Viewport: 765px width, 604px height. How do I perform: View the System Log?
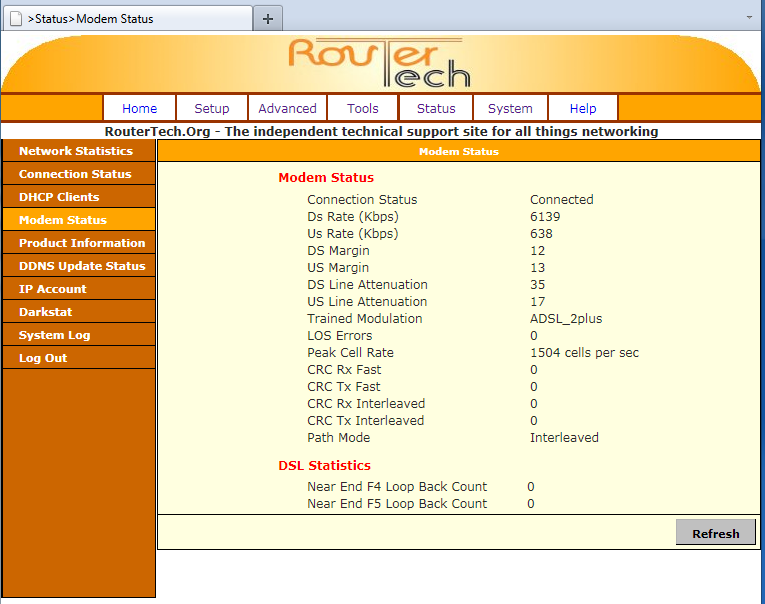click(x=79, y=335)
